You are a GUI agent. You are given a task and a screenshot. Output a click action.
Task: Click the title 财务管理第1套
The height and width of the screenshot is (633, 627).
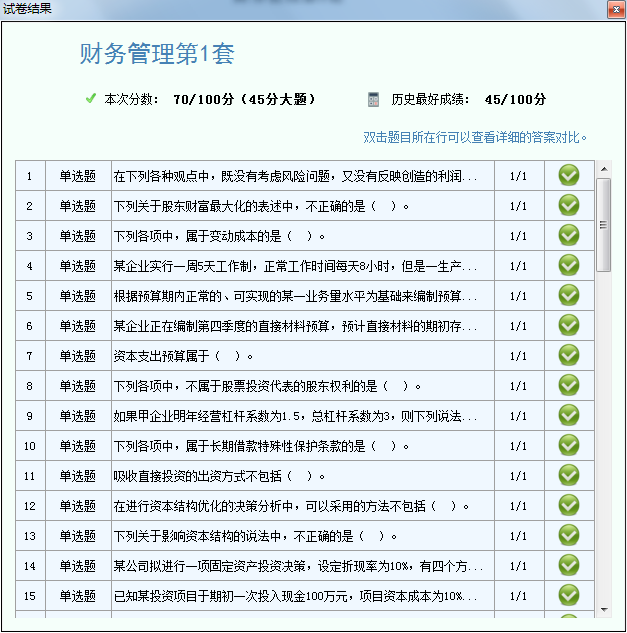click(157, 54)
